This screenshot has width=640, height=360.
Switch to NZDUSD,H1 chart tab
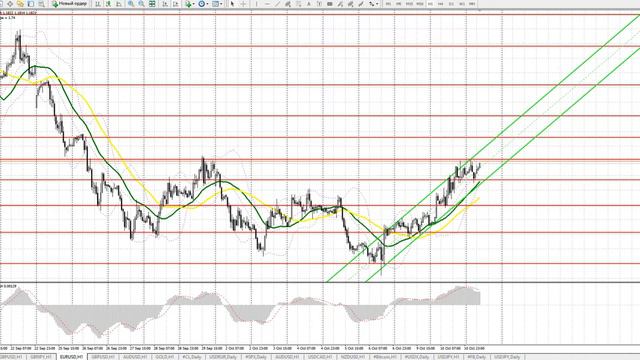(353, 357)
